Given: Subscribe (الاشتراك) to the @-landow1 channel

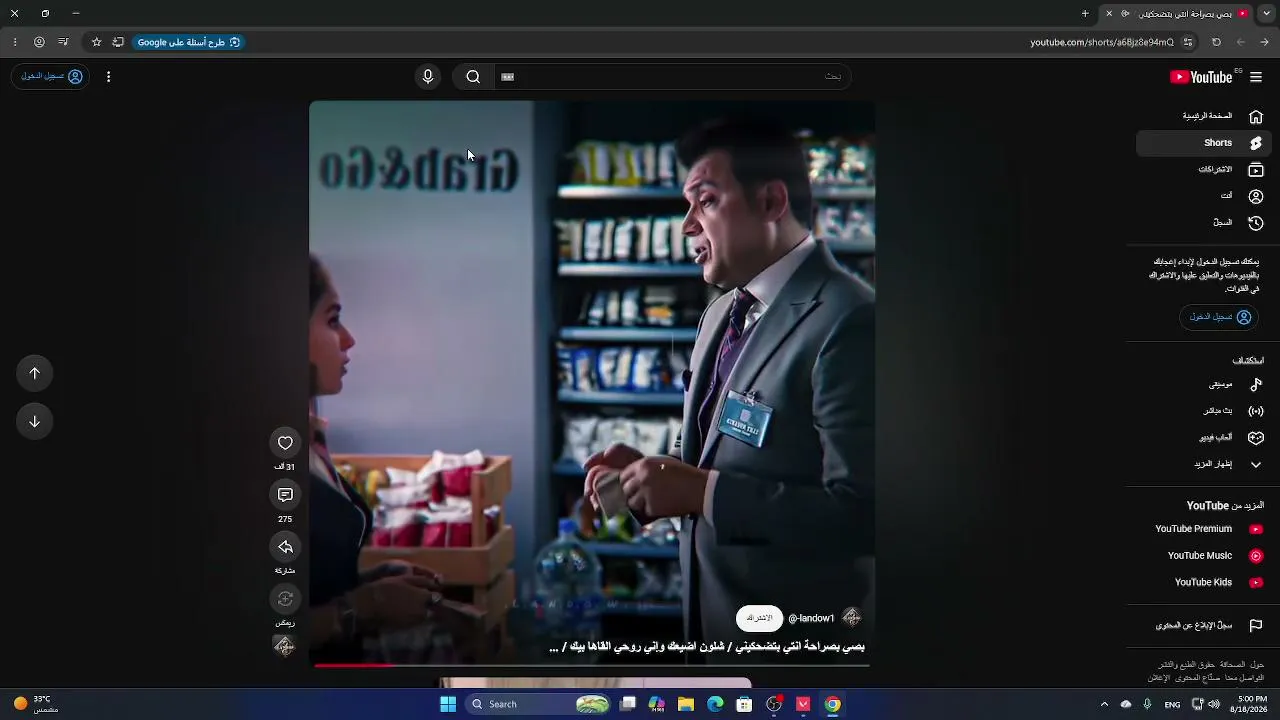Looking at the screenshot, I should click(x=759, y=618).
